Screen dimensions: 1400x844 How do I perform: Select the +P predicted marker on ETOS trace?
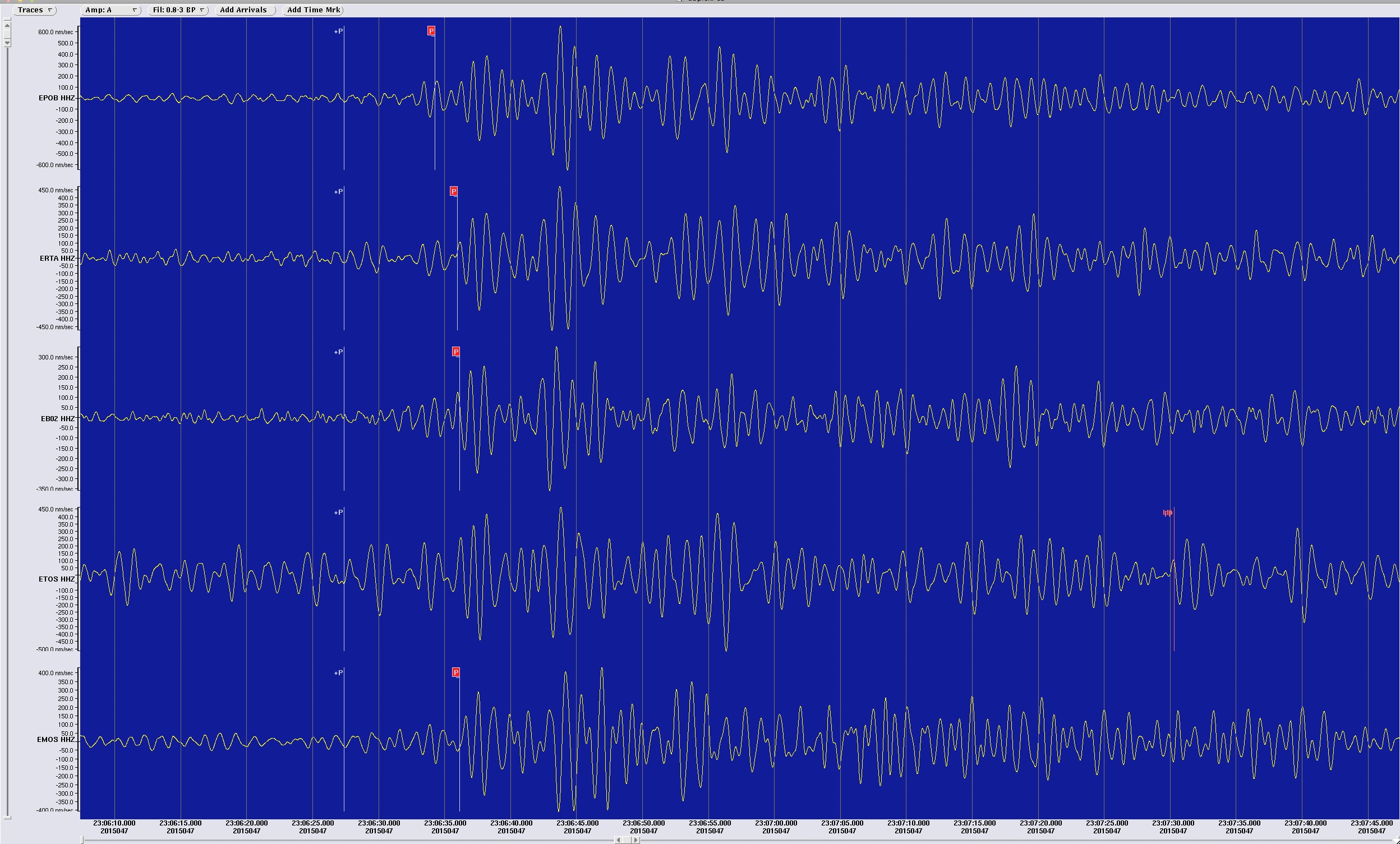339,513
